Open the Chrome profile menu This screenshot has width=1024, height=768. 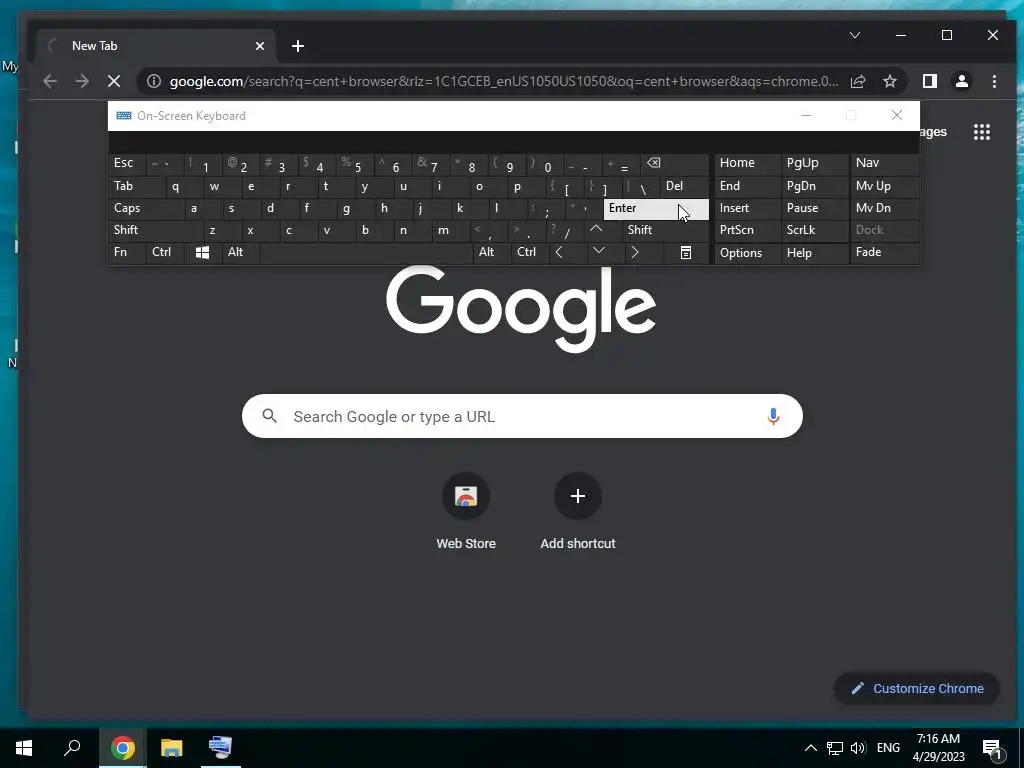pyautogui.click(x=961, y=81)
